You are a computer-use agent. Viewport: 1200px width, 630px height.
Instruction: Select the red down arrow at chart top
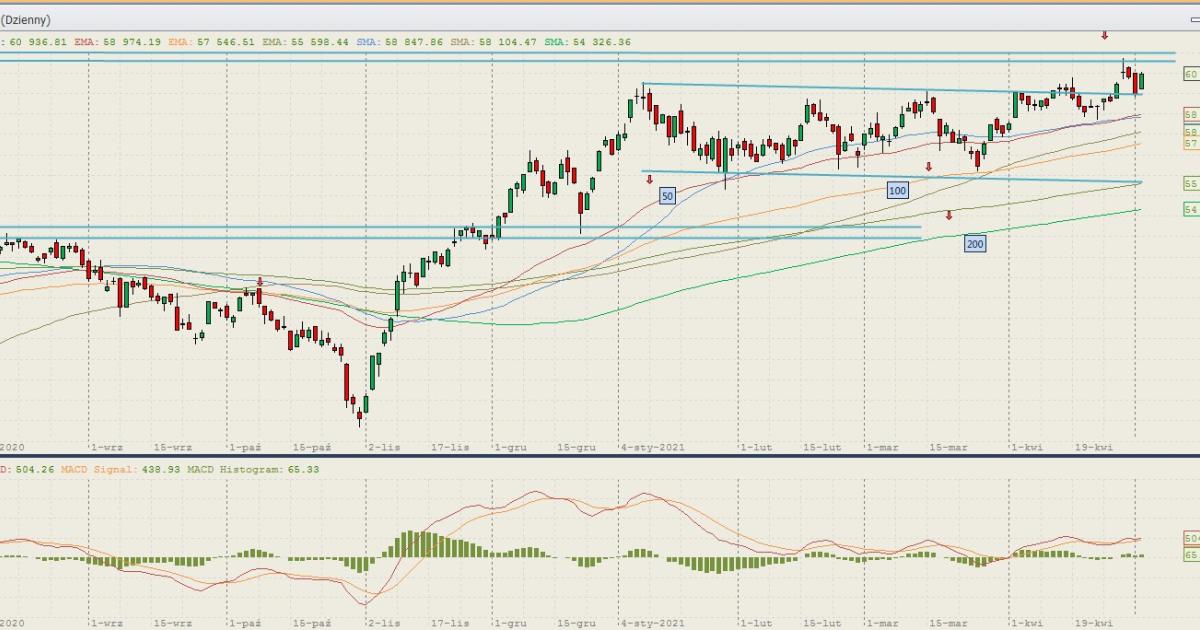click(x=1104, y=36)
